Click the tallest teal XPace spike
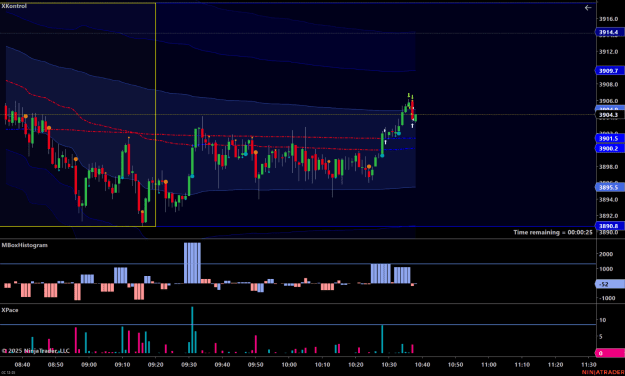Screen dimensions: 625x376 (x=192, y=330)
